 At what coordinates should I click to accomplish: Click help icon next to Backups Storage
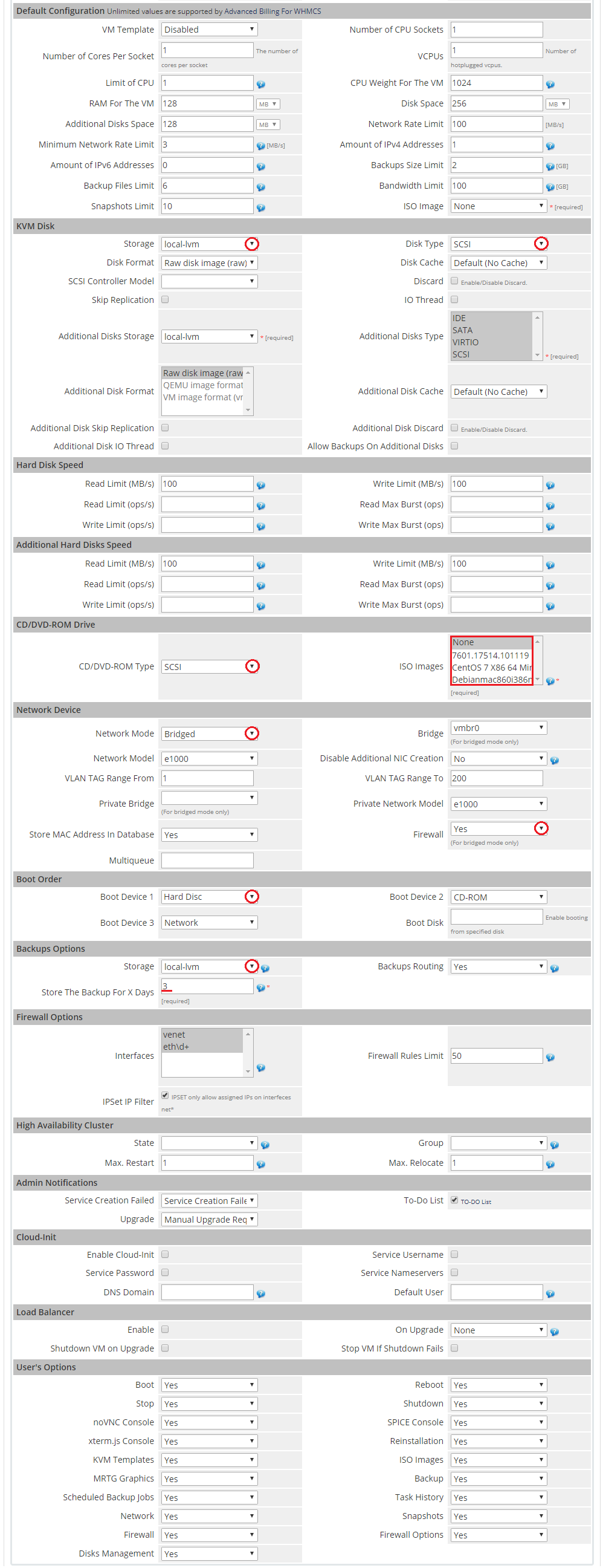(x=265, y=968)
